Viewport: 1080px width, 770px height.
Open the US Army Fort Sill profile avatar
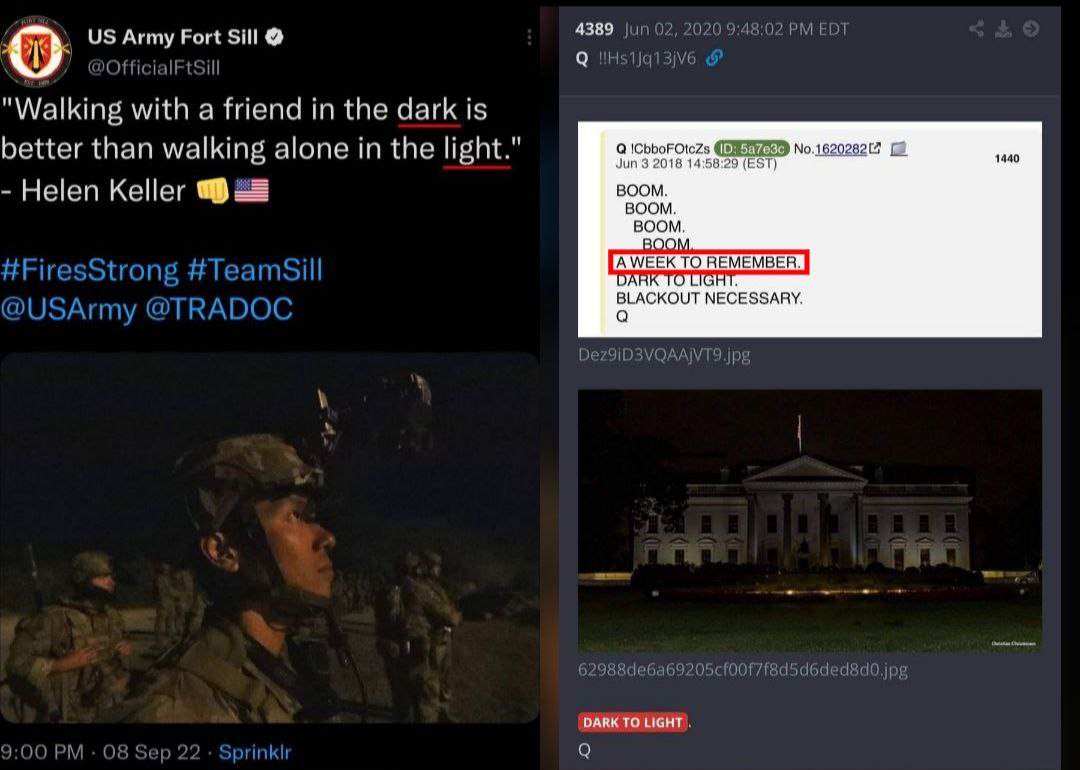(36, 52)
